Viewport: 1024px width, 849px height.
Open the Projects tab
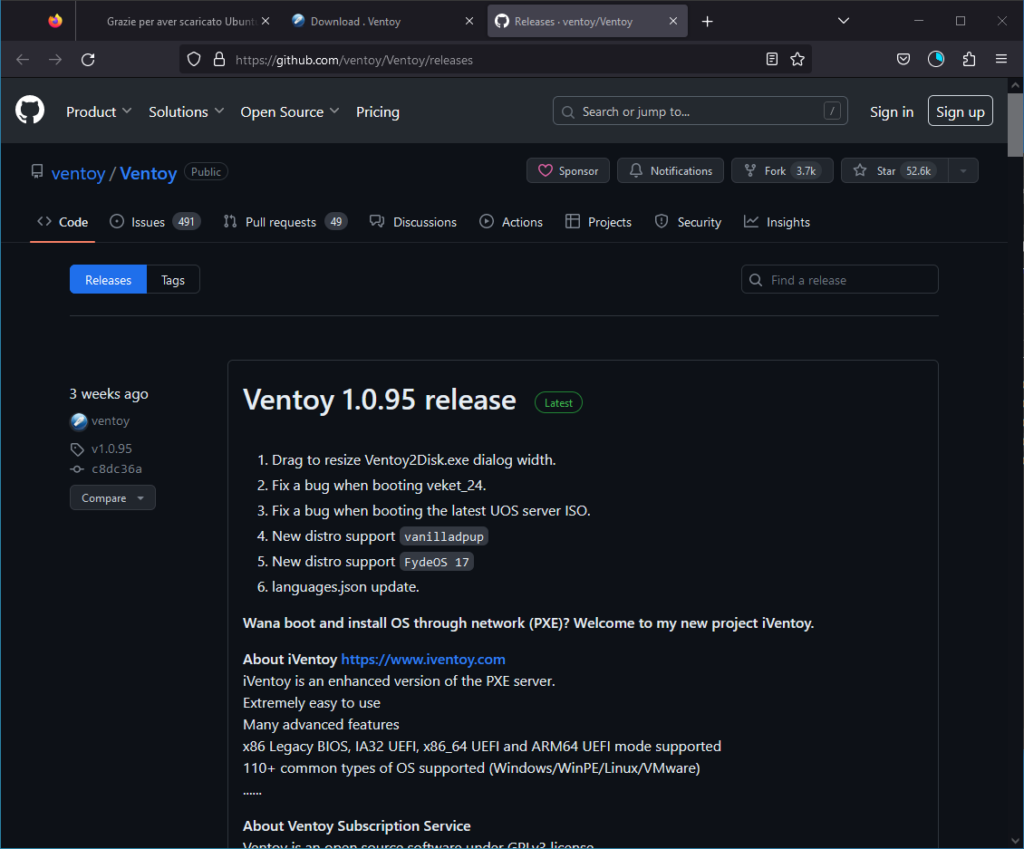[598, 222]
